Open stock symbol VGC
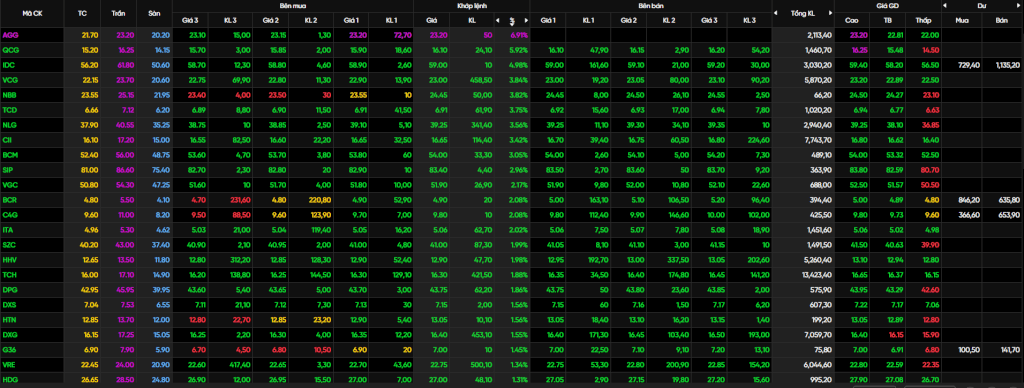 click(x=10, y=185)
